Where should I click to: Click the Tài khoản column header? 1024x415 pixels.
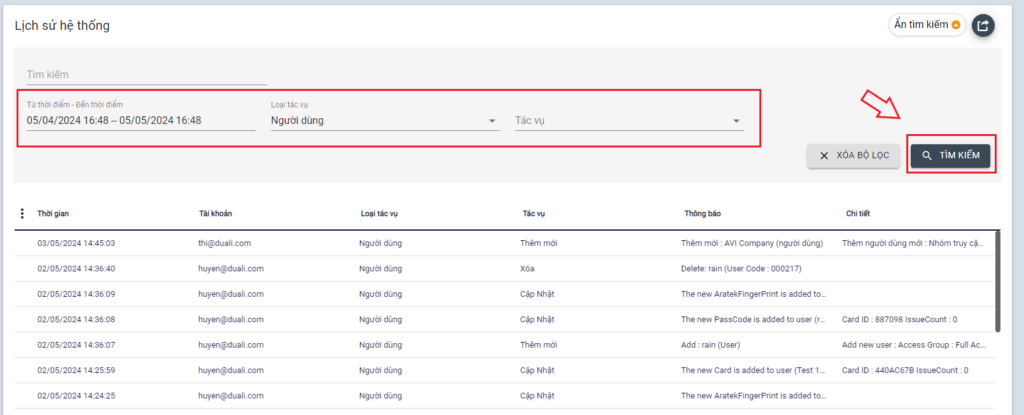[216, 213]
